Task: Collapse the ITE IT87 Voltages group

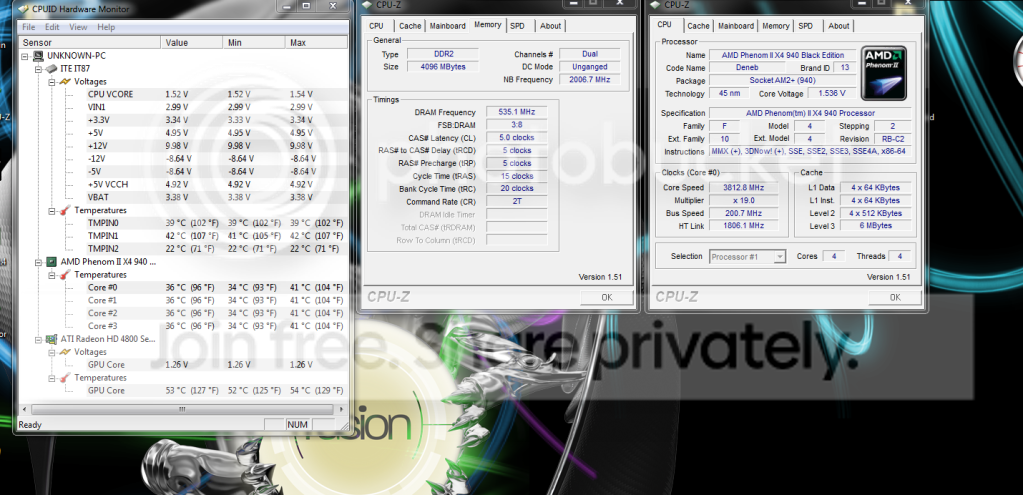Action: pyautogui.click(x=52, y=82)
